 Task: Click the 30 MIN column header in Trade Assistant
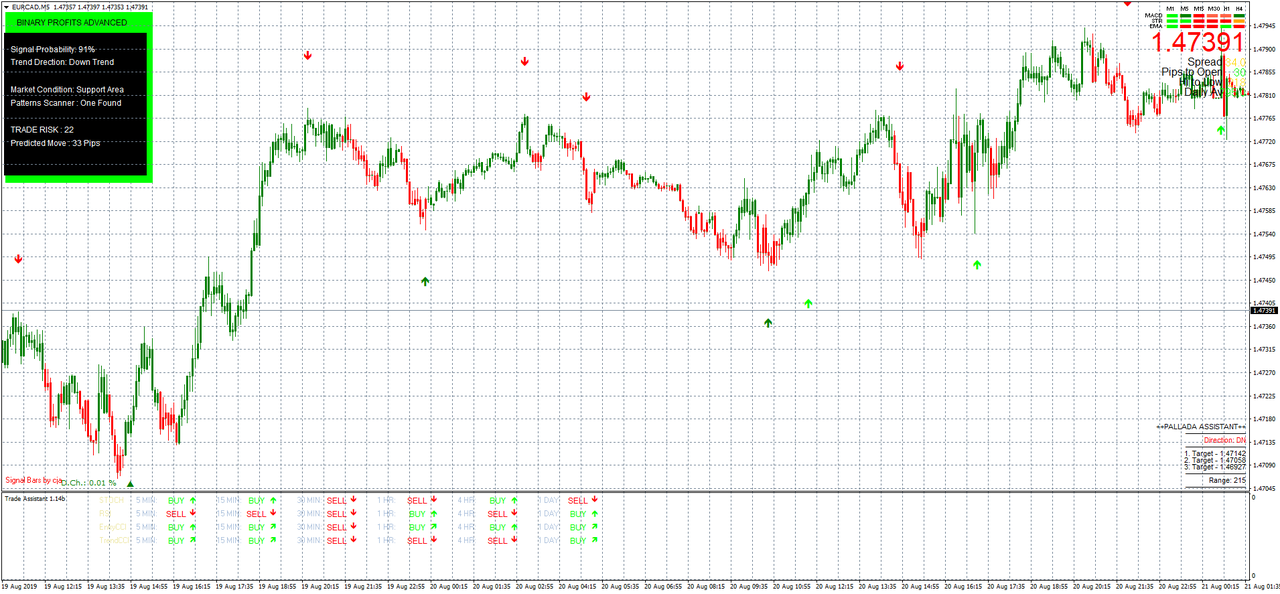(x=310, y=498)
